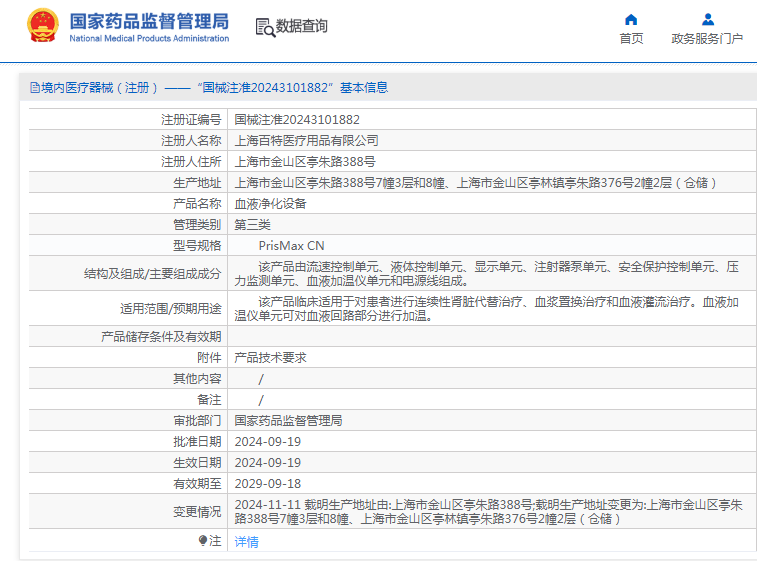
Task: Click the 血液净化设备 product name cell
Action: pos(270,203)
